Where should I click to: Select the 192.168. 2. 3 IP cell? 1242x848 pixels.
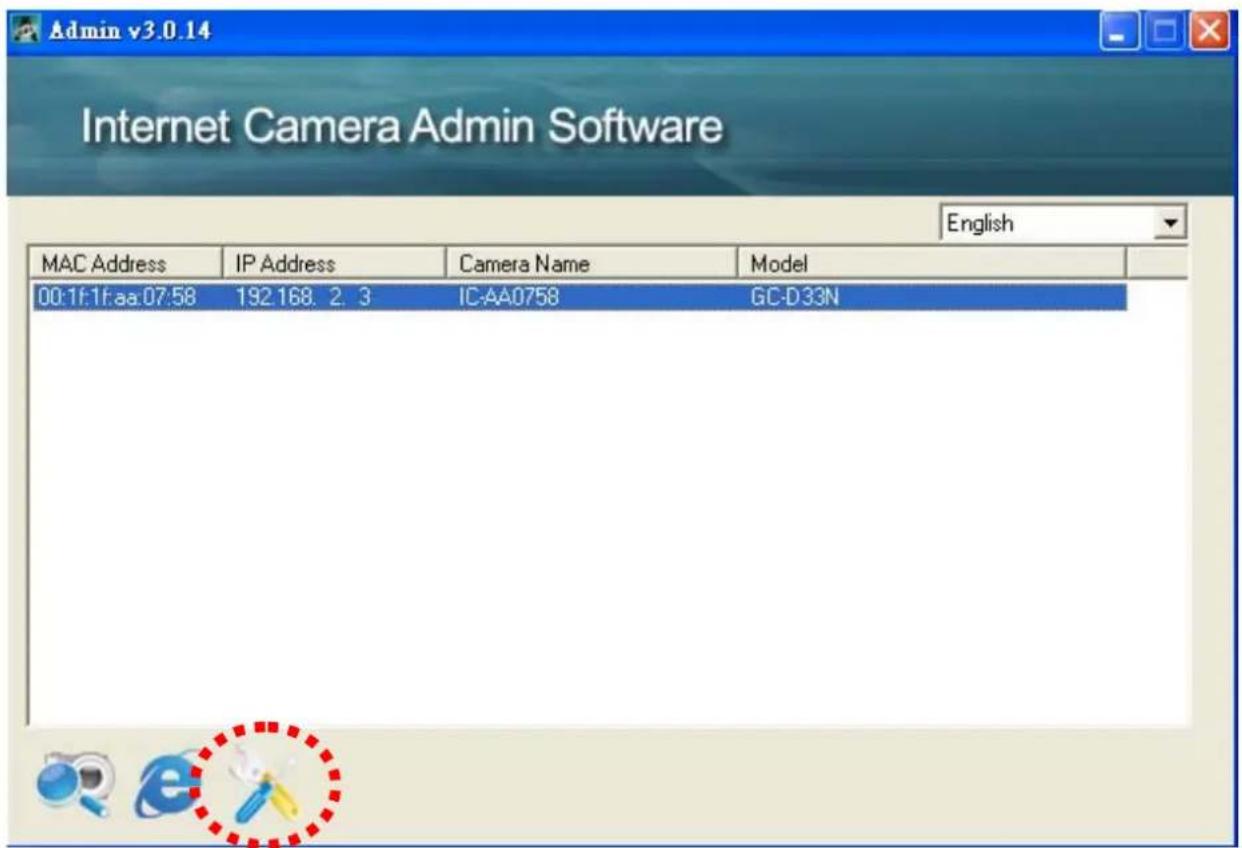pyautogui.click(x=304, y=297)
